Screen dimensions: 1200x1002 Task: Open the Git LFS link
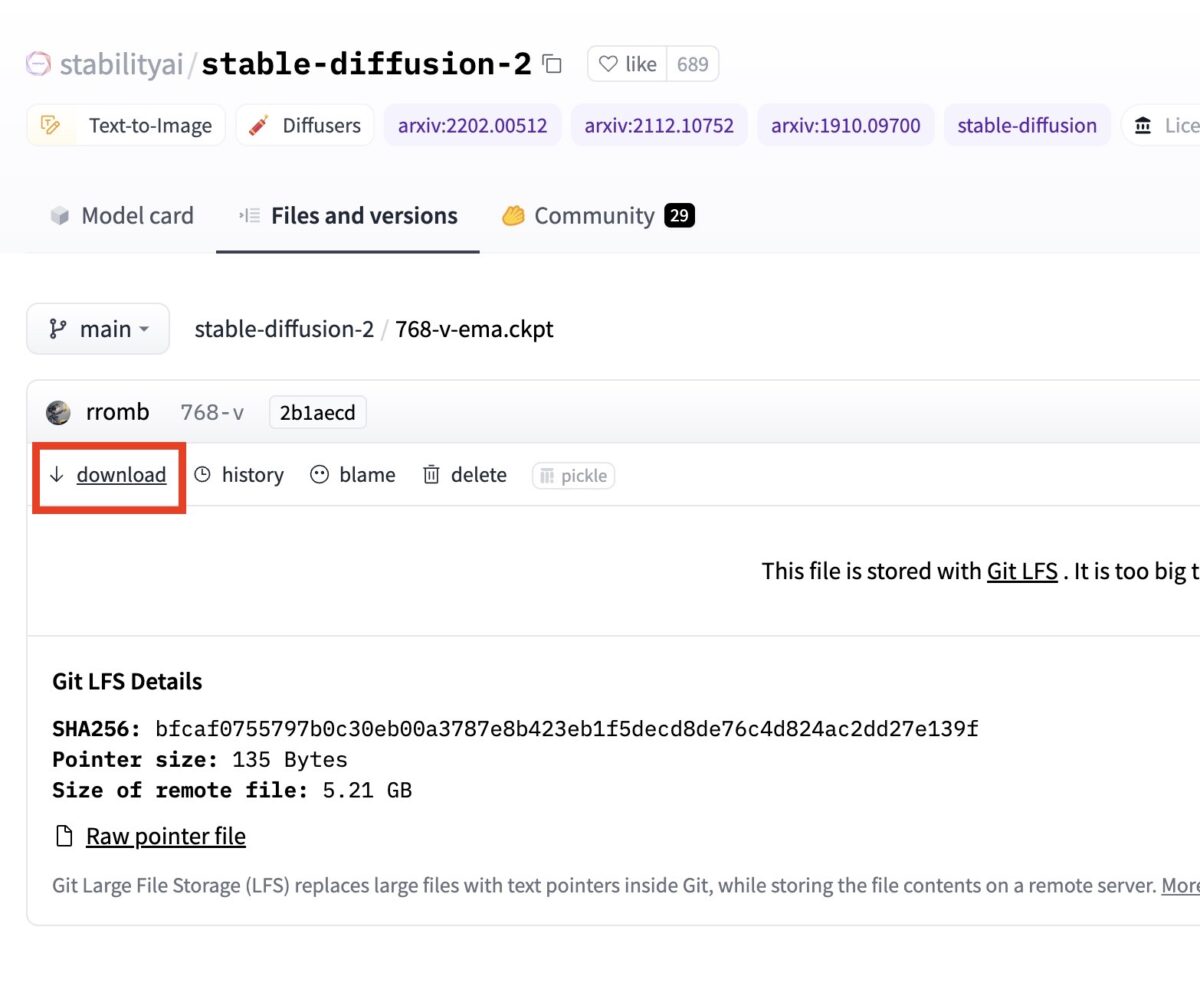pos(1022,571)
